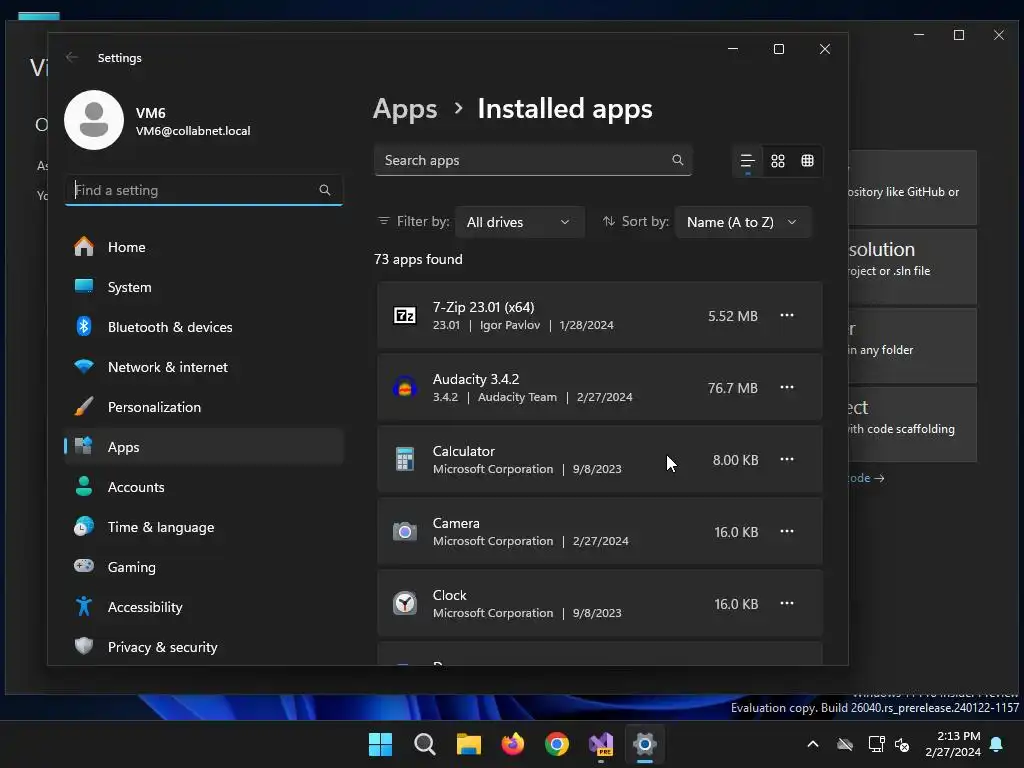The width and height of the screenshot is (1024, 768).
Task: Open more options for Calculator
Action: [x=787, y=459]
